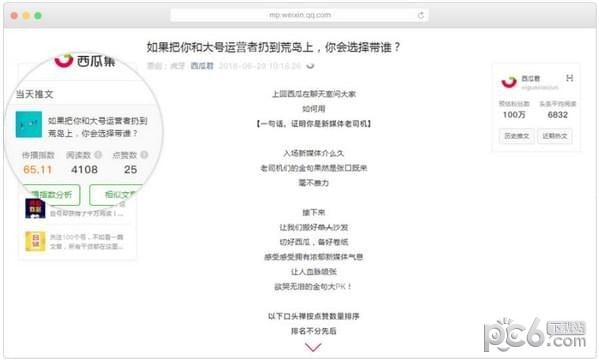Screen dimensions: 599x364
Task: Select the yellow thumbnail article in list
Action: (35, 241)
